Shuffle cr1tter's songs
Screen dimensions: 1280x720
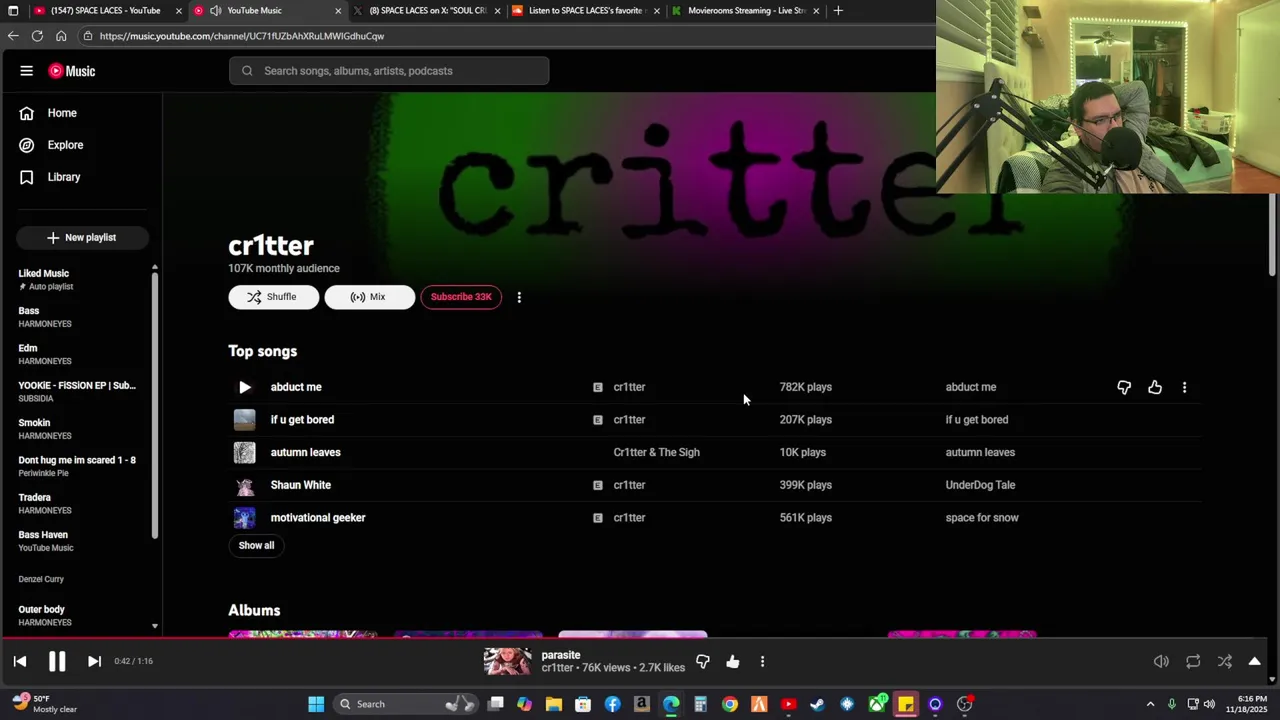pyautogui.click(x=273, y=297)
